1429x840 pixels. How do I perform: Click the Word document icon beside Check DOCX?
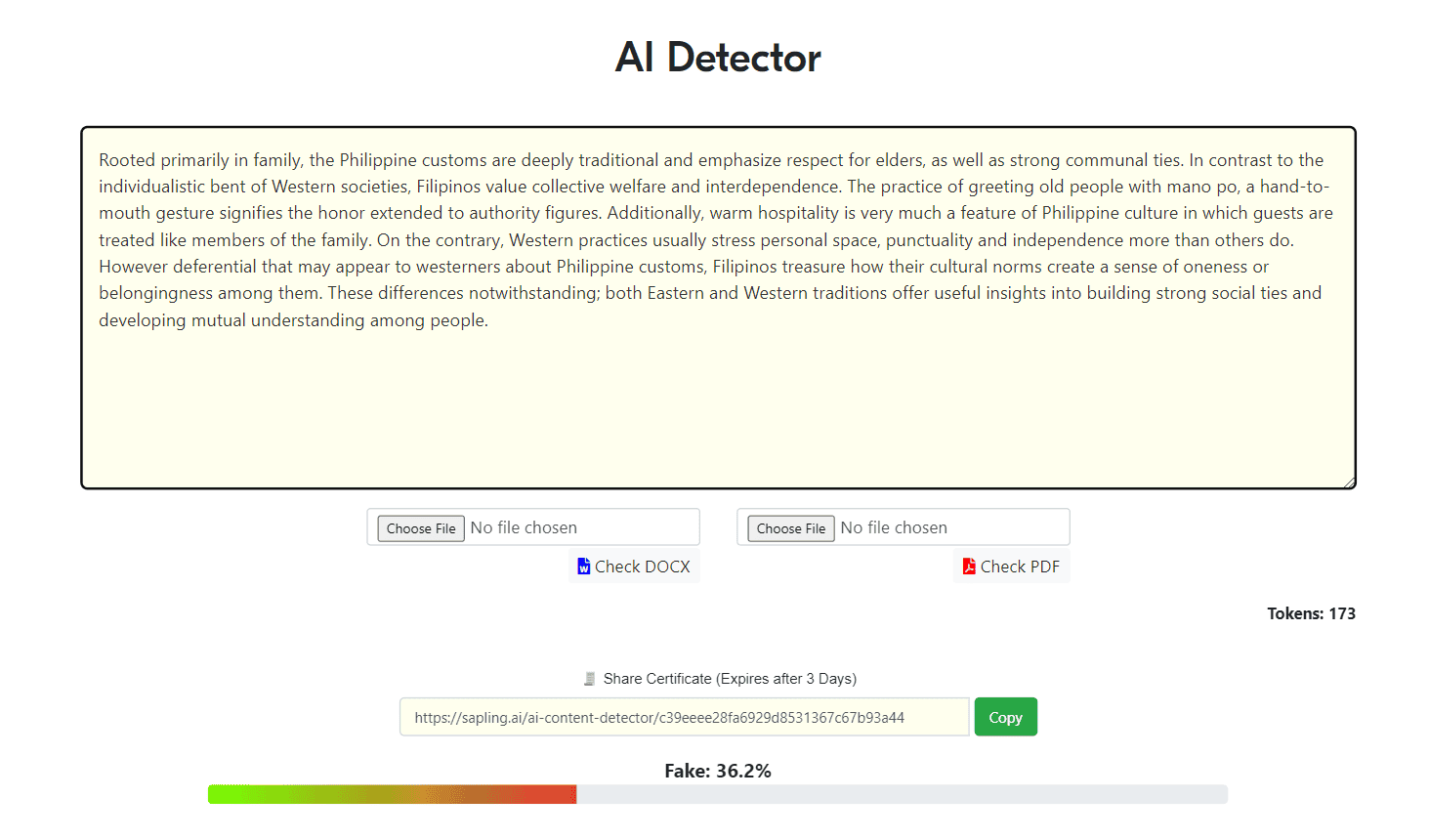pyautogui.click(x=583, y=567)
